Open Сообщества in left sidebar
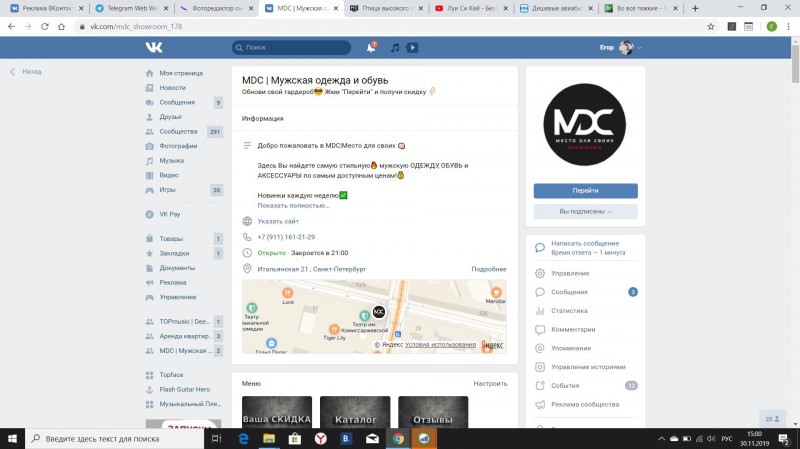 pyautogui.click(x=178, y=131)
